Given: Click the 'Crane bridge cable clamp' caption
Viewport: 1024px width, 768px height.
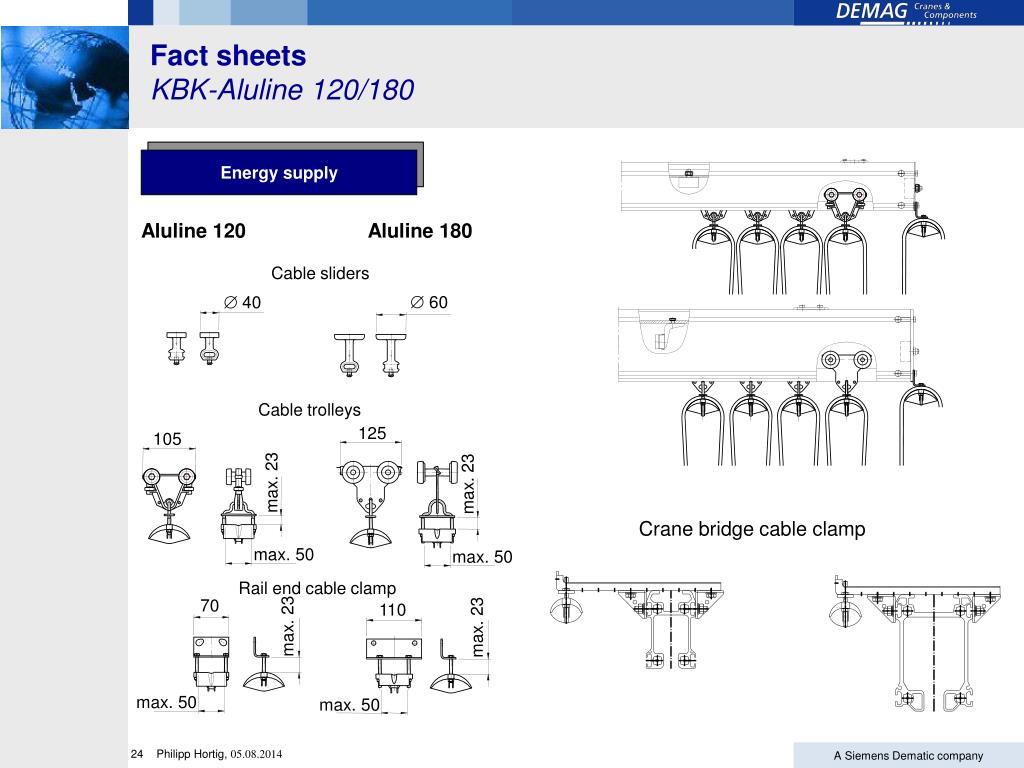Looking at the screenshot, I should pyautogui.click(x=752, y=528).
